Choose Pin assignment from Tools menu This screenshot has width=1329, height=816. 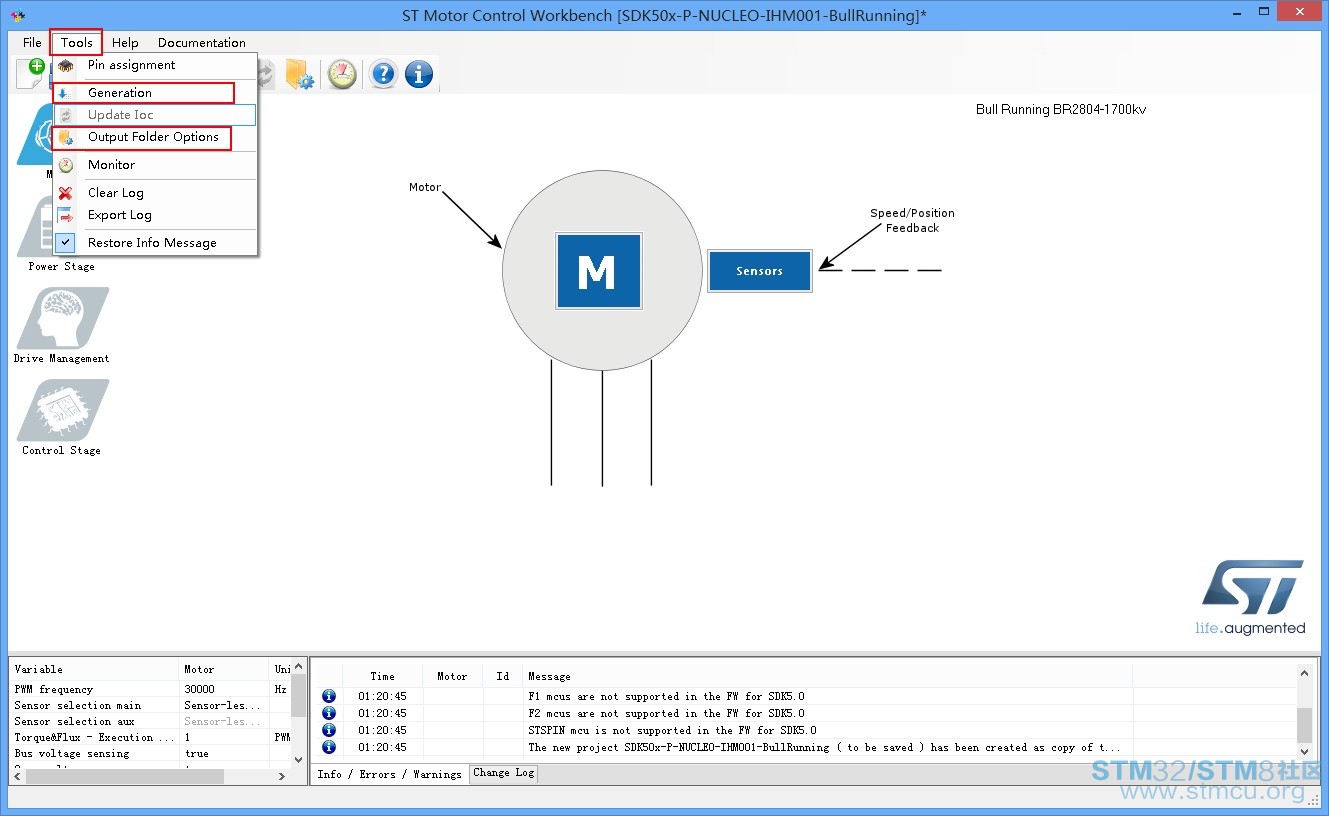[x=155, y=65]
